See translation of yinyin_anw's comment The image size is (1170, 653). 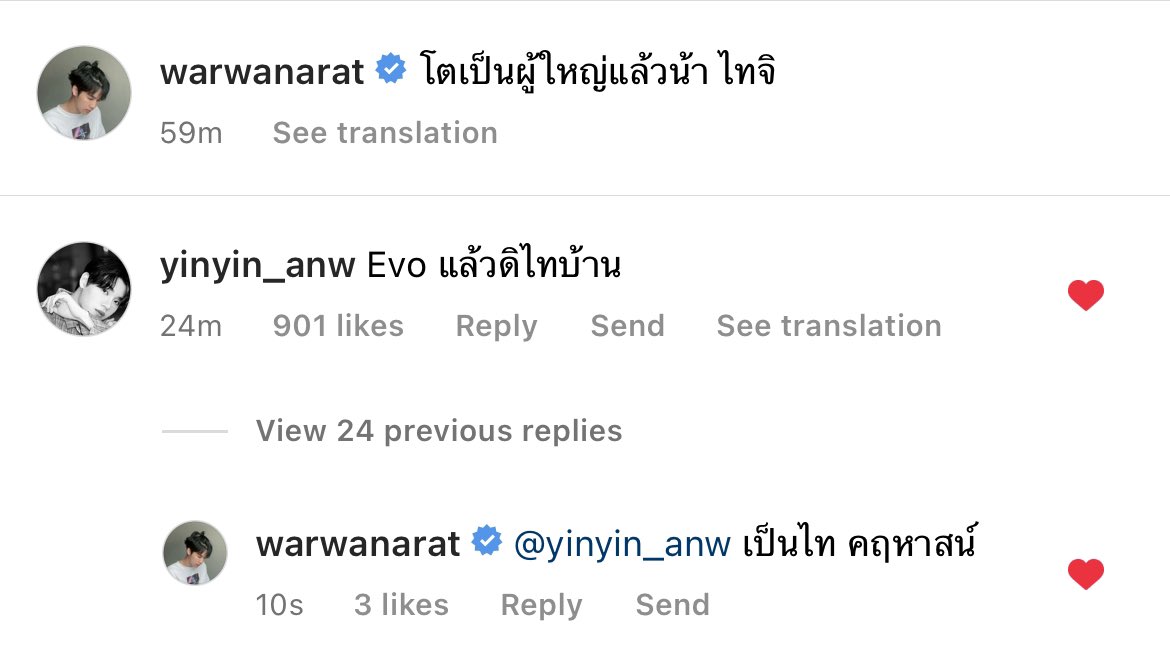pyautogui.click(x=829, y=326)
